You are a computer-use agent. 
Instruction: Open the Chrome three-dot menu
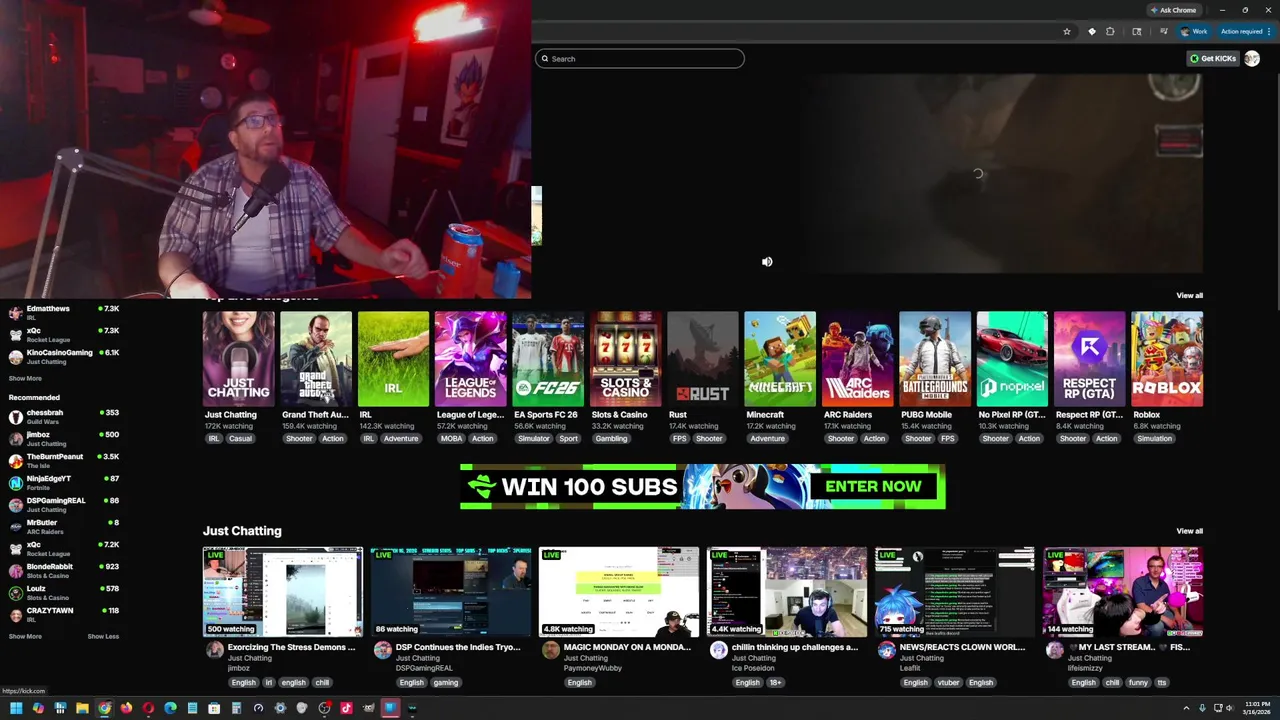(x=1269, y=32)
